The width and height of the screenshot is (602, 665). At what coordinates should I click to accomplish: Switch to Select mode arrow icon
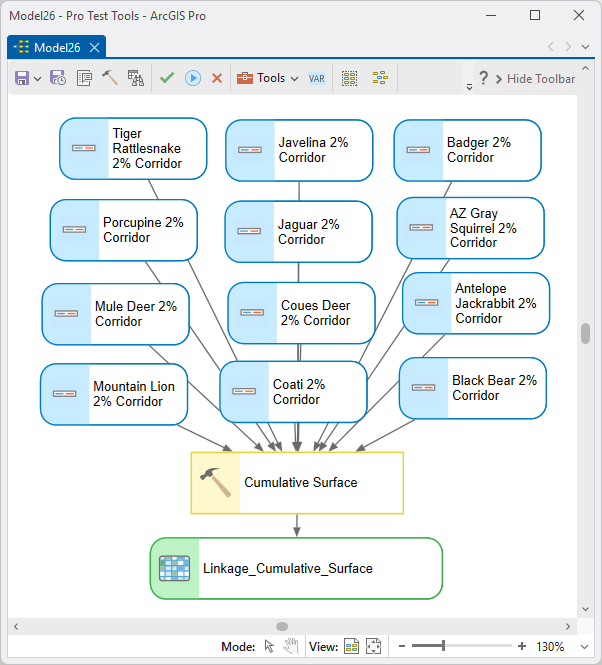click(269, 646)
